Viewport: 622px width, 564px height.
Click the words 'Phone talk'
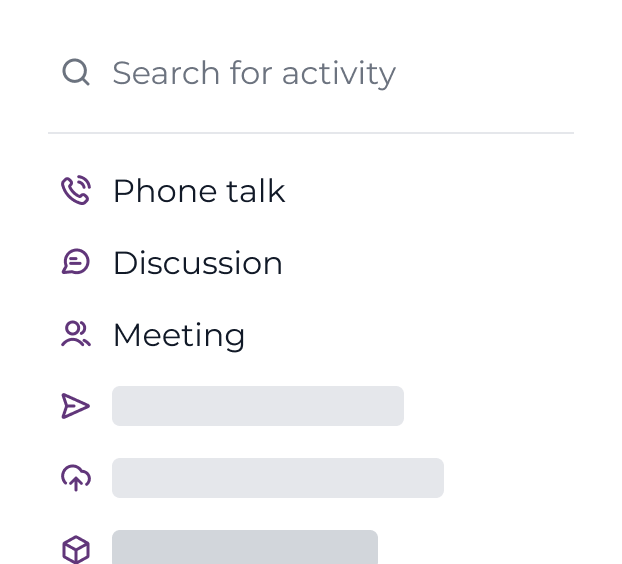click(199, 191)
